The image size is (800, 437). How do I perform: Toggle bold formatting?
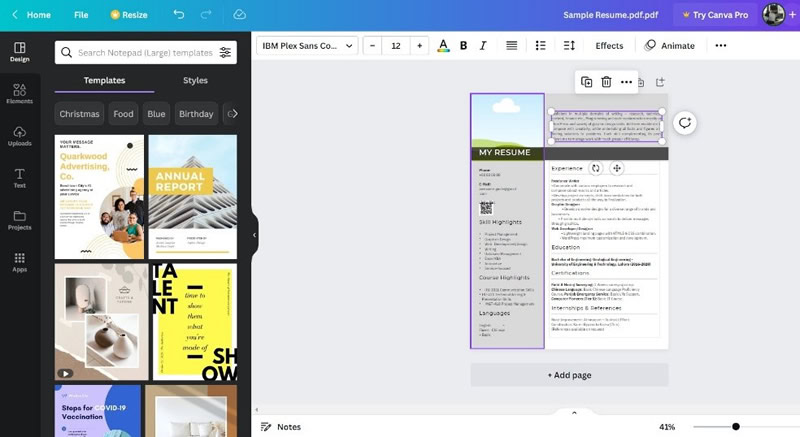pyautogui.click(x=463, y=46)
